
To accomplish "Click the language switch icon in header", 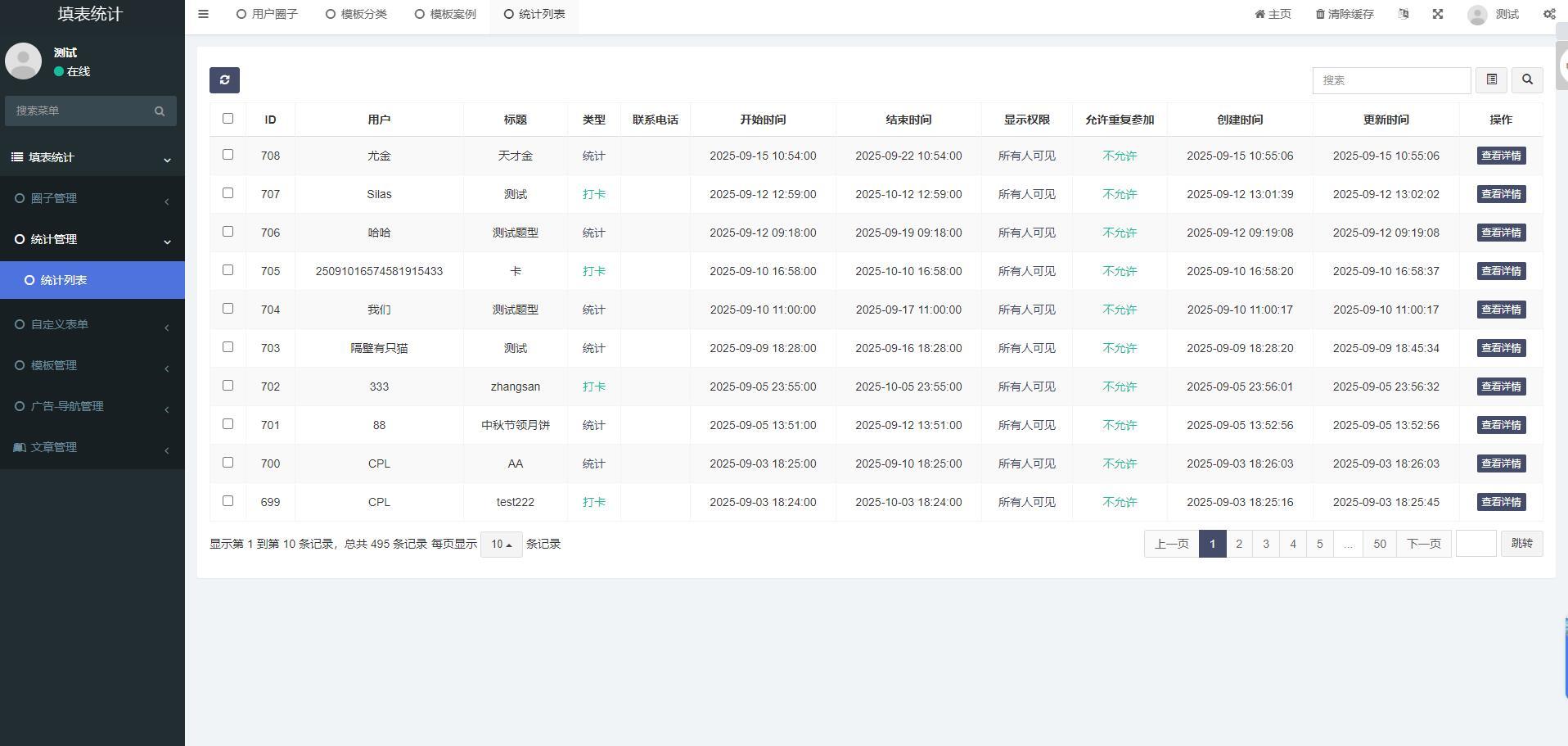I will click(x=1404, y=14).
